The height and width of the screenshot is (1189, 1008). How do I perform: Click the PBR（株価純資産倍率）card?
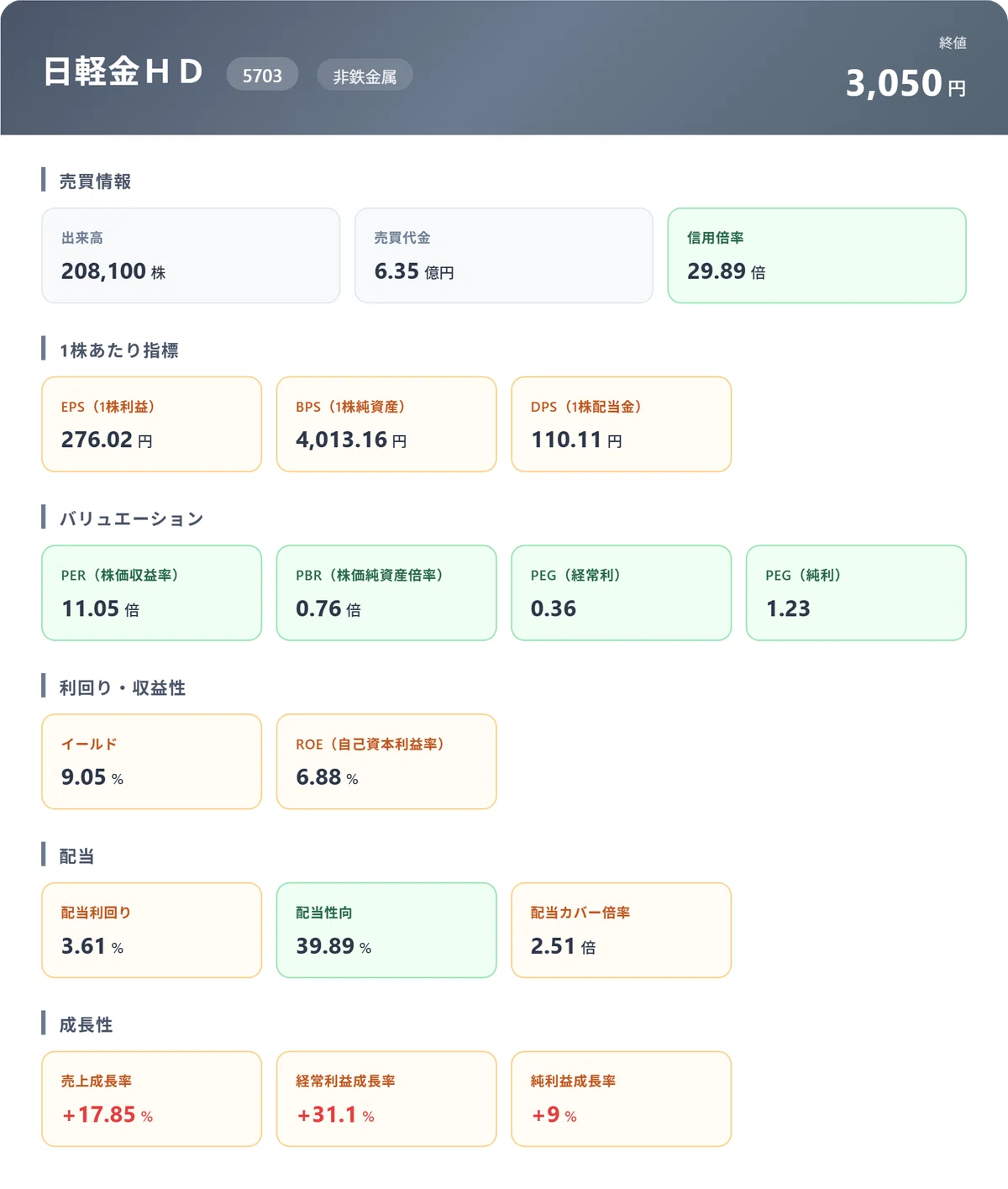386,593
